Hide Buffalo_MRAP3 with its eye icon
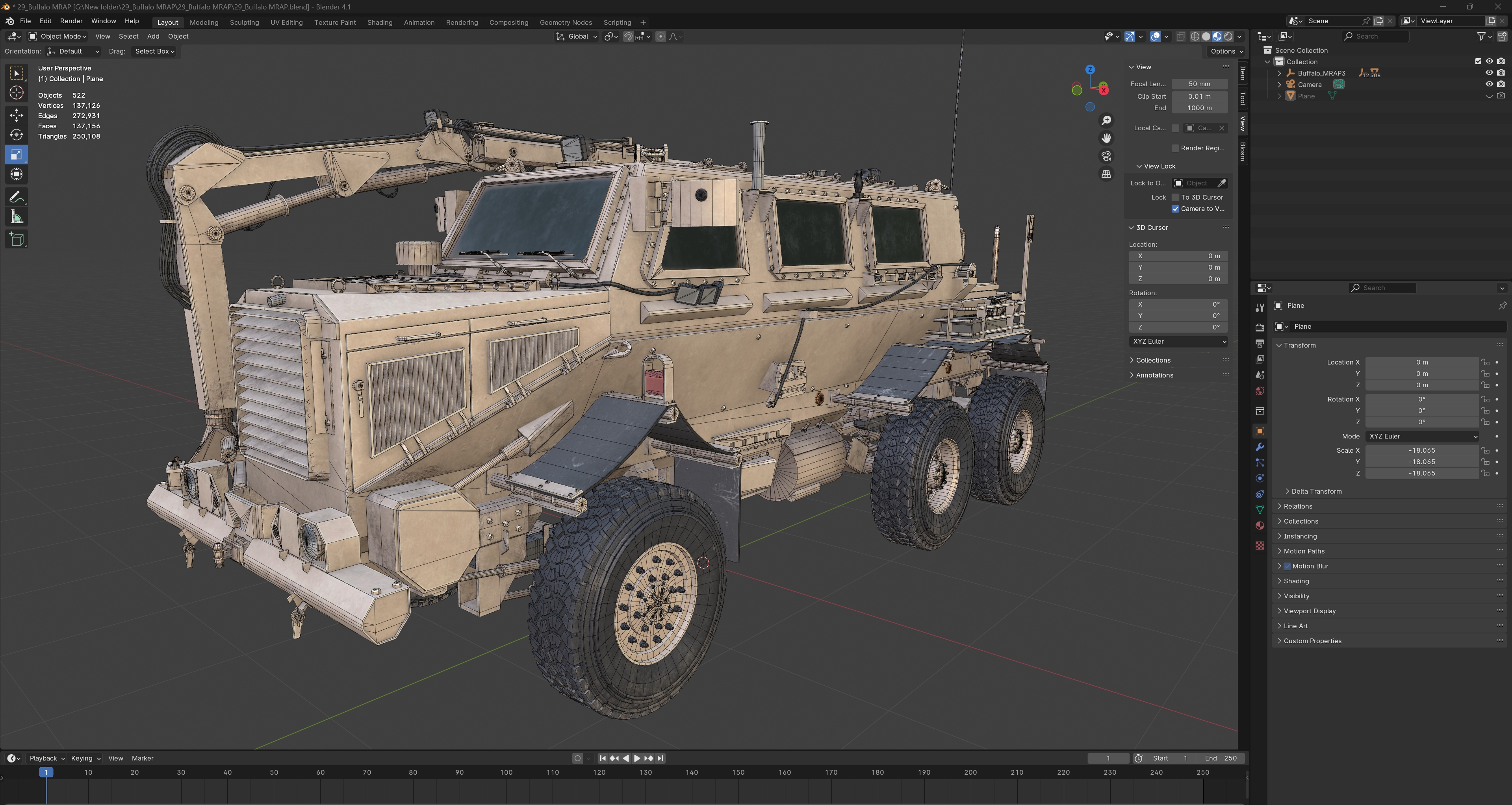 [1489, 73]
